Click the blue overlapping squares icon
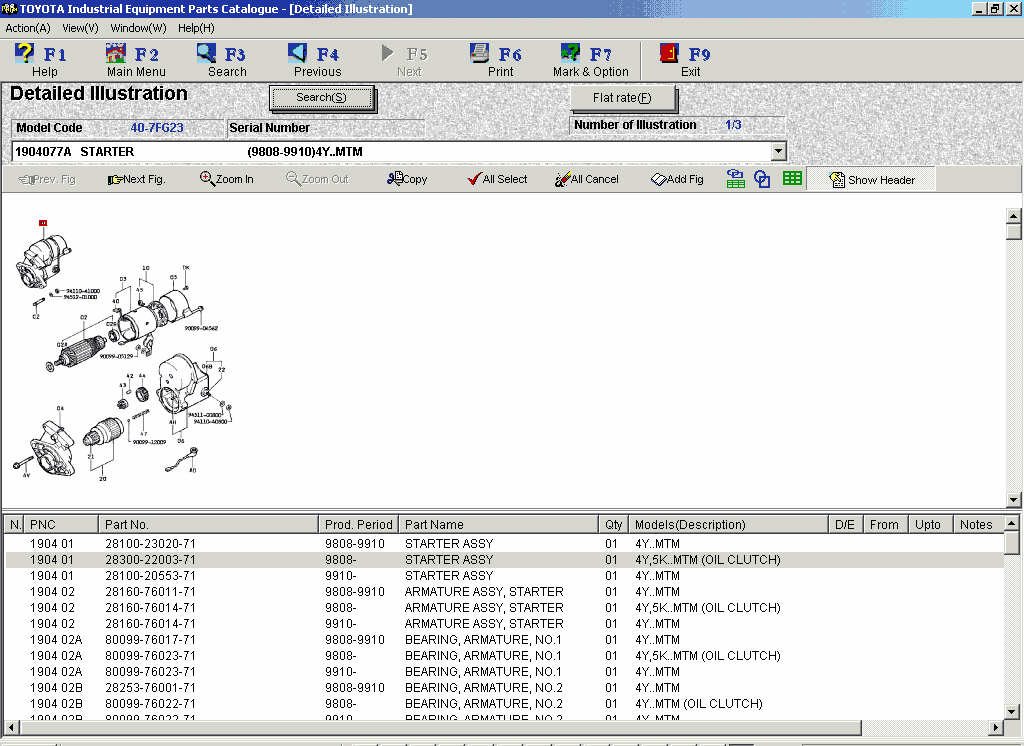 [762, 179]
